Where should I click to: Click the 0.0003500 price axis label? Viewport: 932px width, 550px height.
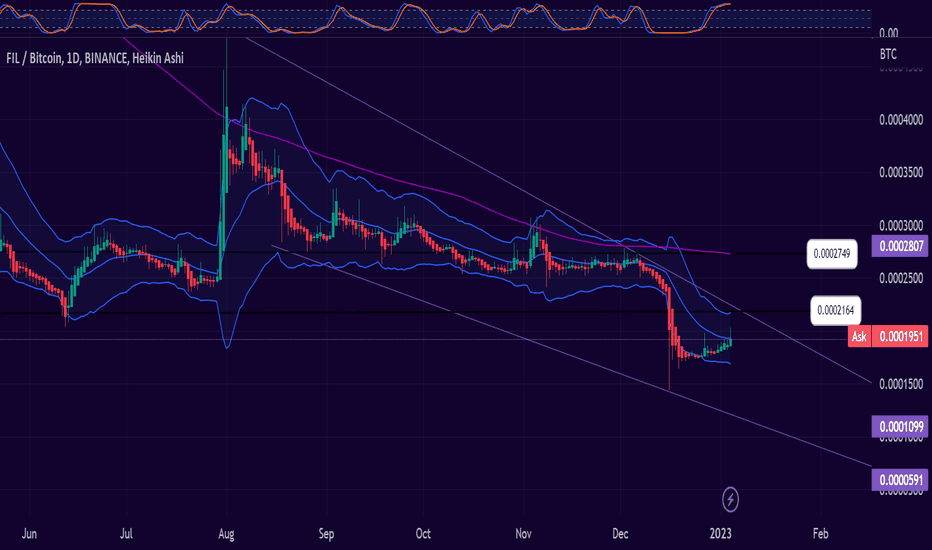click(901, 173)
